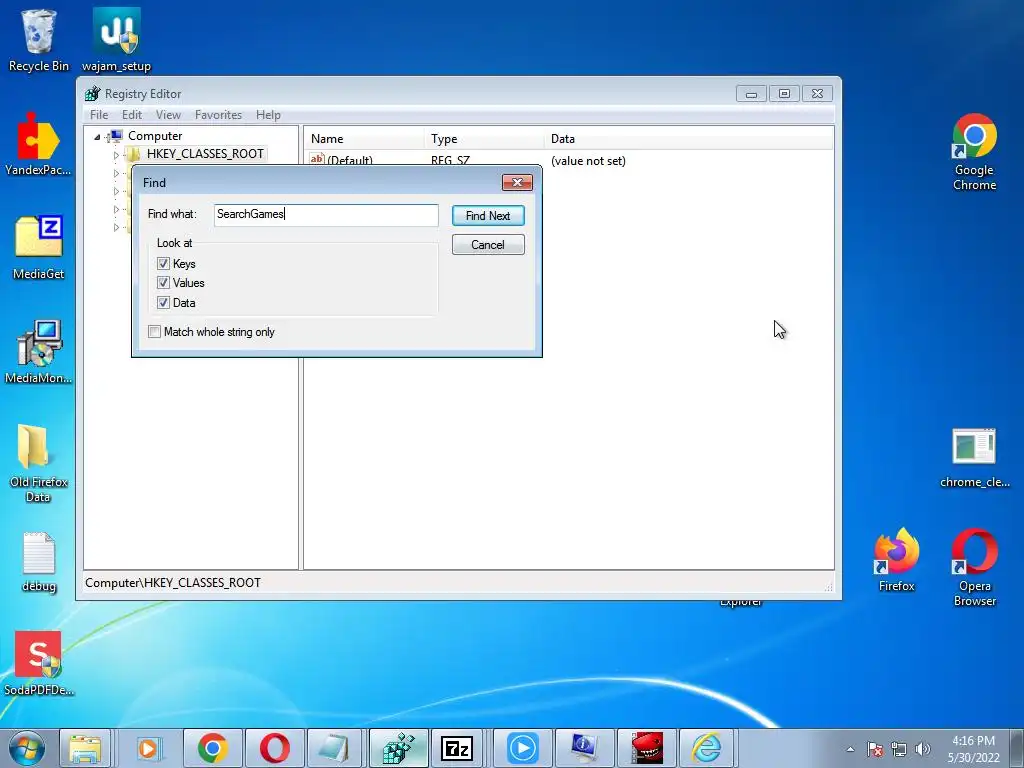Click the Find what text field

point(326,215)
